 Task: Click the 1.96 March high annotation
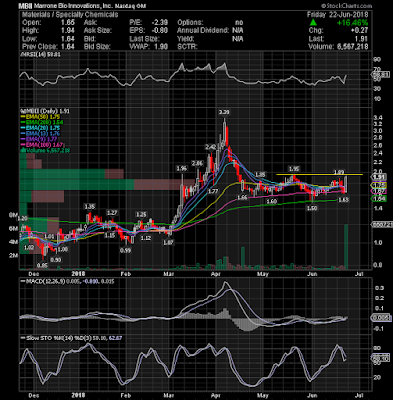point(182,169)
